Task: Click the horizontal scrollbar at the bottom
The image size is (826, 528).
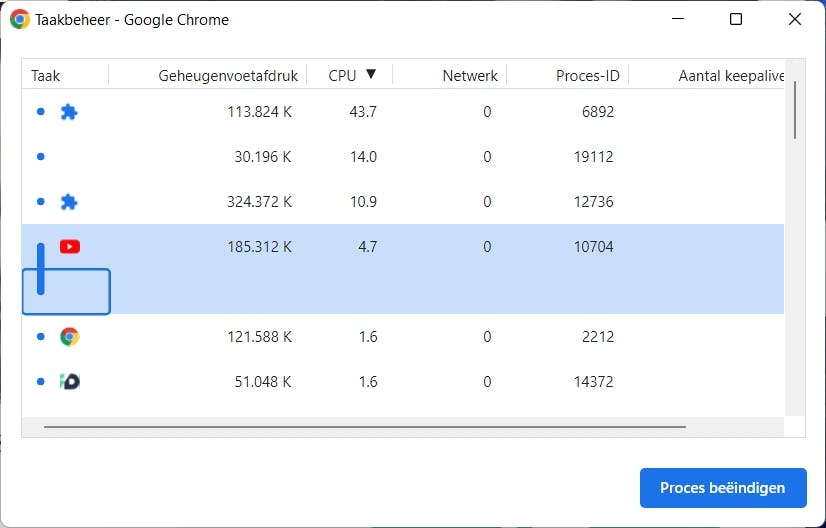Action: tap(365, 427)
